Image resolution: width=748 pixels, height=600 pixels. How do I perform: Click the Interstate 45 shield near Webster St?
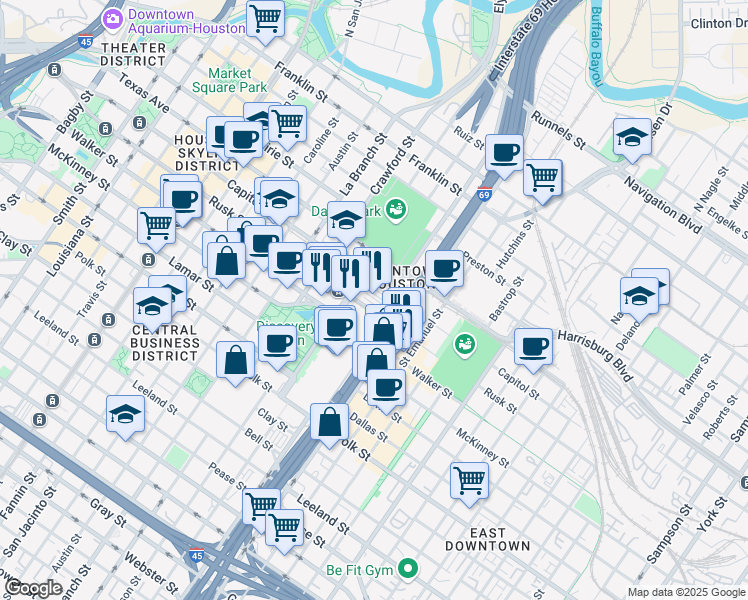click(197, 554)
